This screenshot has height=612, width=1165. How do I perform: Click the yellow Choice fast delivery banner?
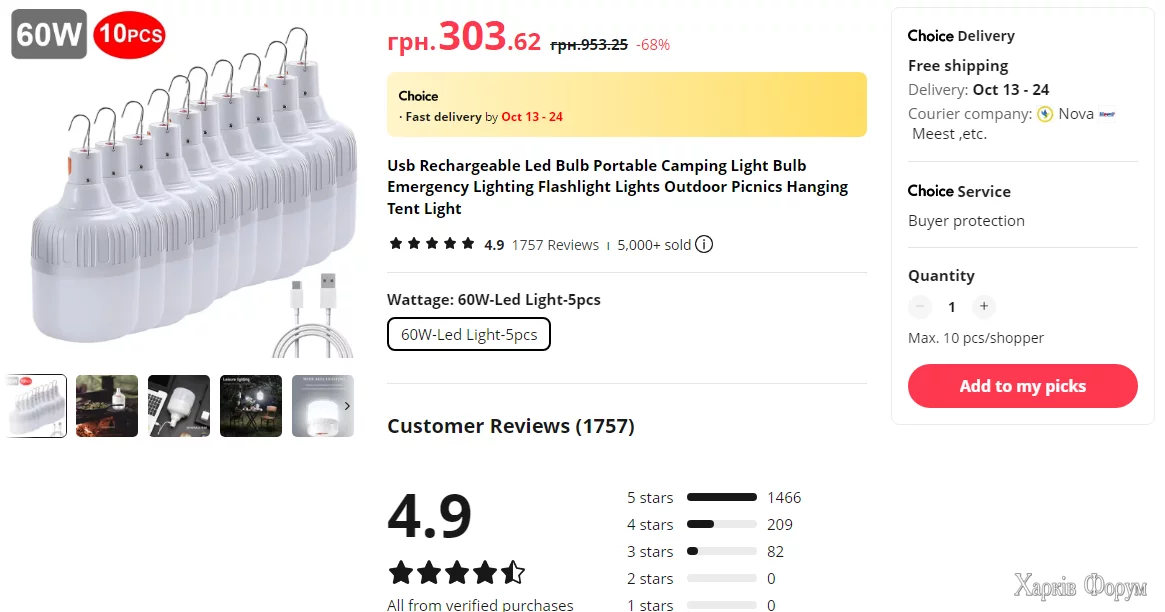(x=626, y=104)
